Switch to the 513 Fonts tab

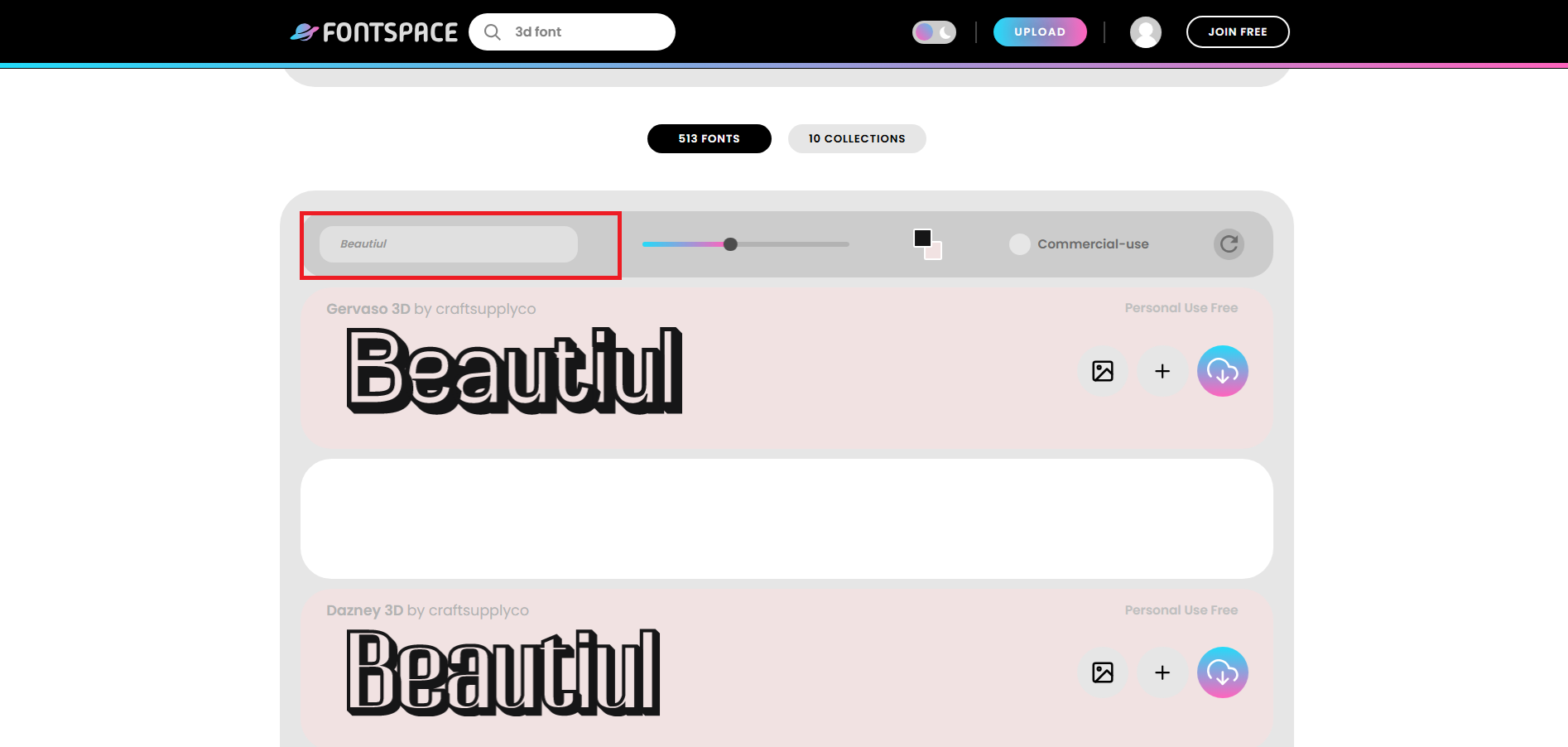(x=709, y=138)
